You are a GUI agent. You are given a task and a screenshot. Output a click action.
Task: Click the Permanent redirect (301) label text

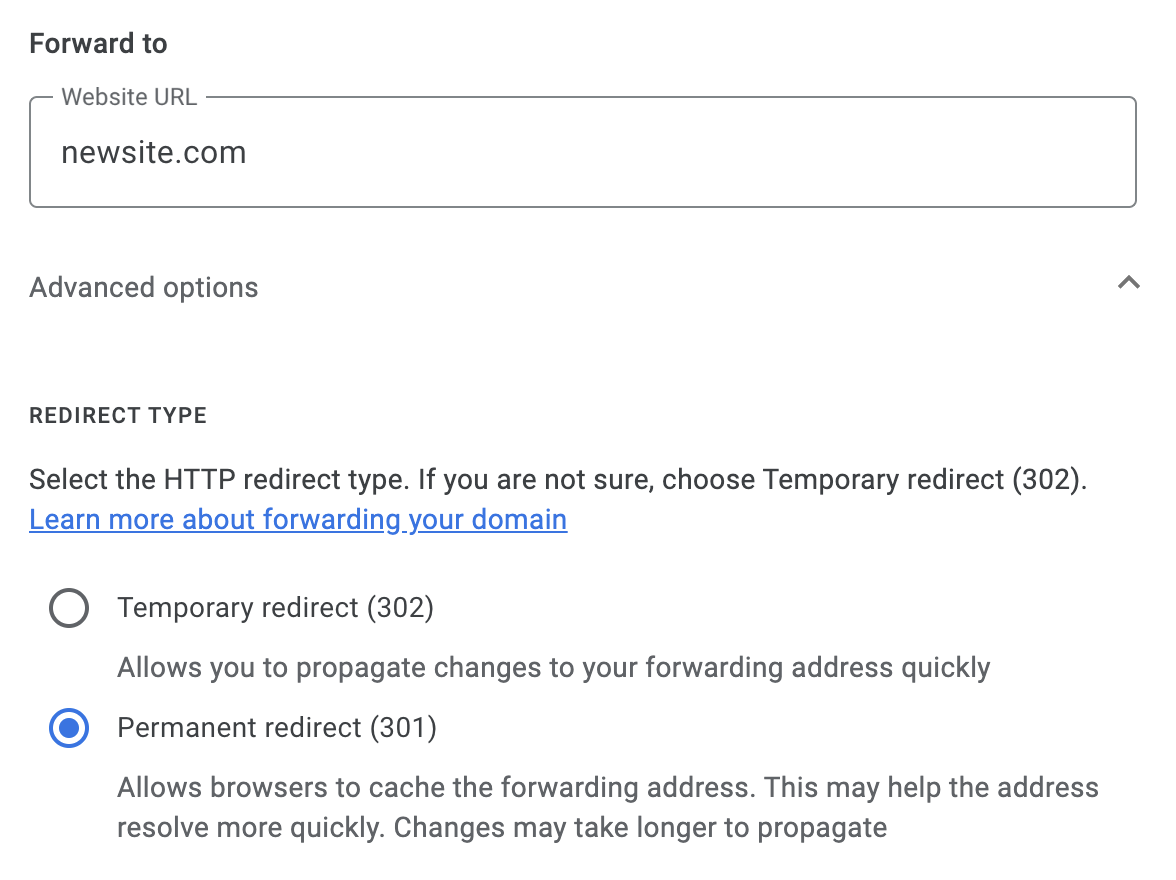pyautogui.click(x=276, y=728)
